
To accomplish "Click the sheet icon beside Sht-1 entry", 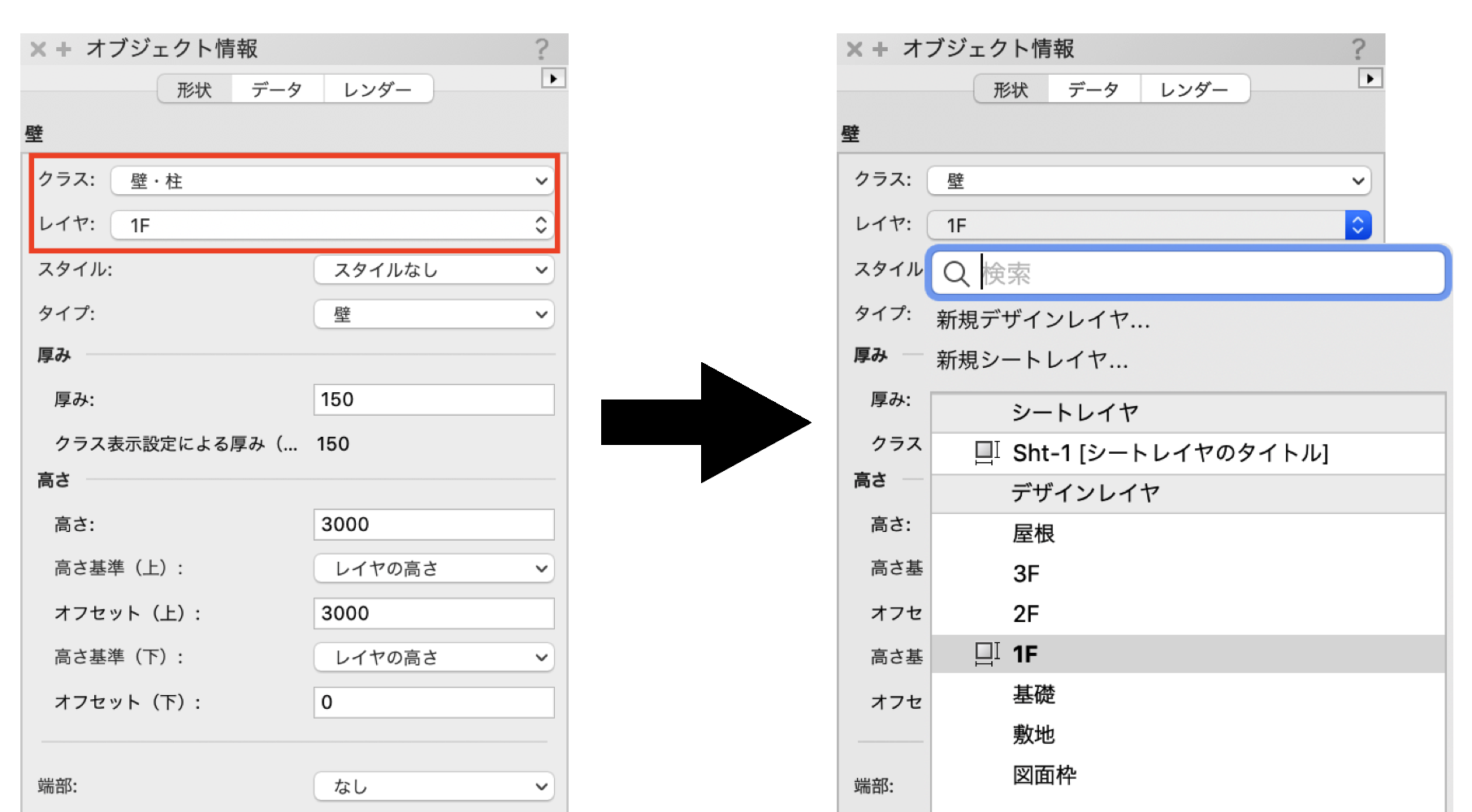I will point(987,452).
